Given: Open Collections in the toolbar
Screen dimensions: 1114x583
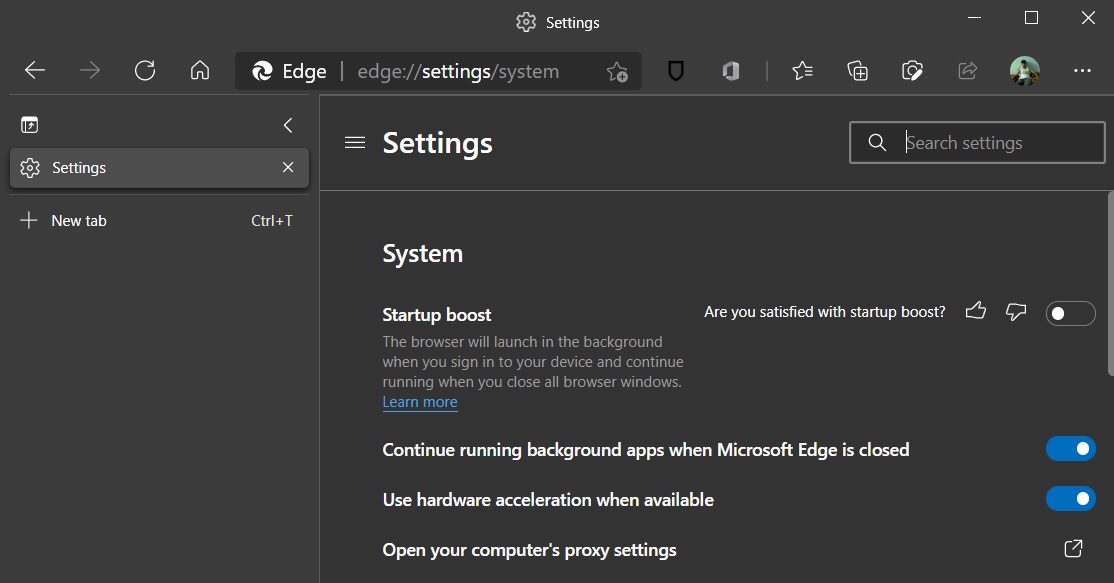Looking at the screenshot, I should pos(857,70).
